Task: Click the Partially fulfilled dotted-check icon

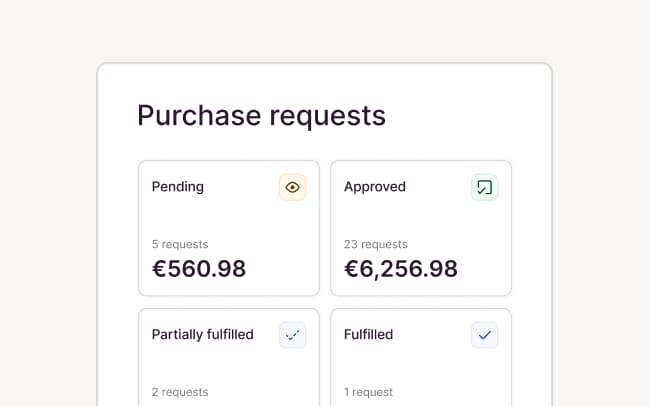Action: [292, 335]
